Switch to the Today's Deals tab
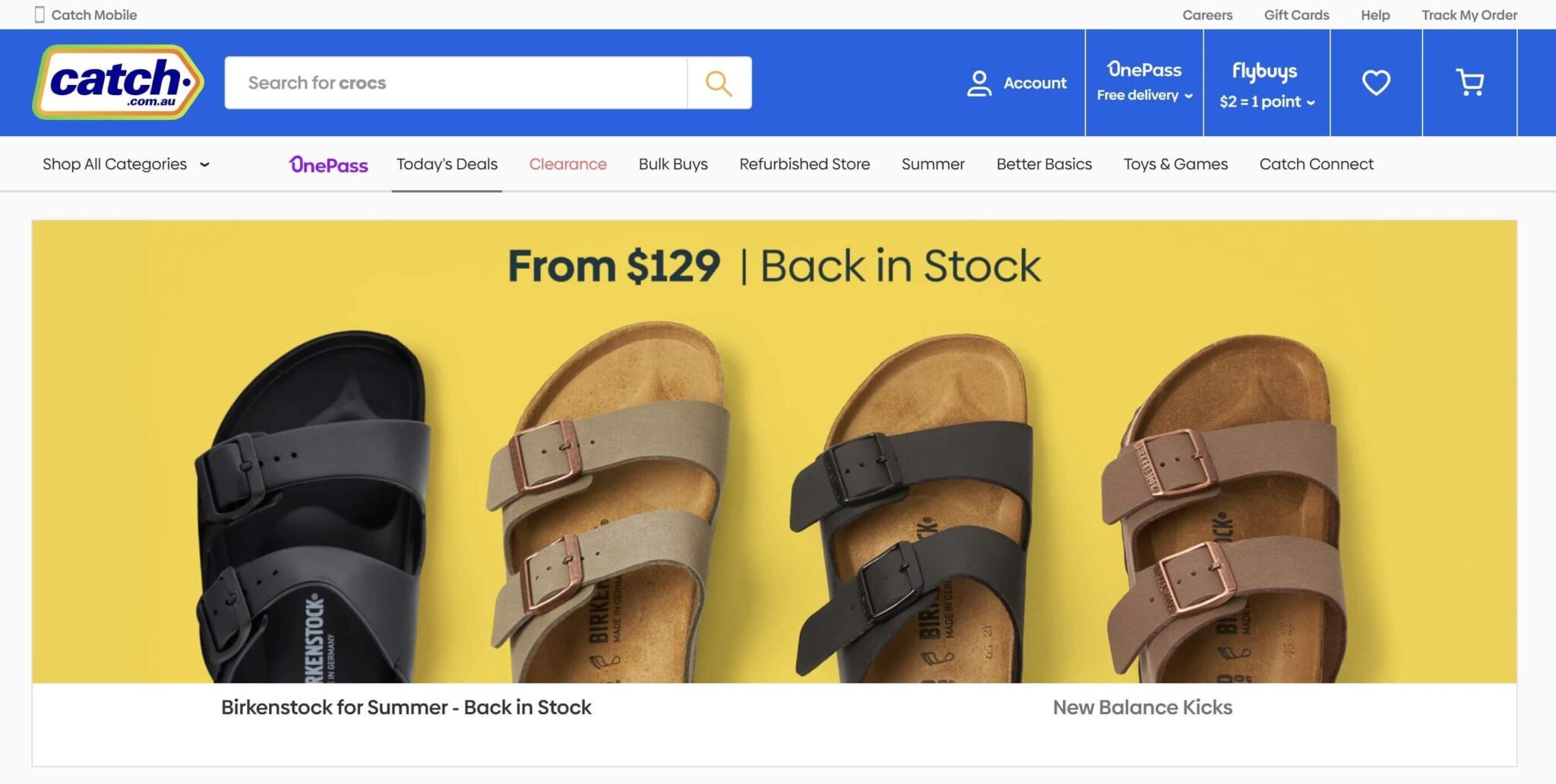The height and width of the screenshot is (784, 1556). tap(447, 164)
